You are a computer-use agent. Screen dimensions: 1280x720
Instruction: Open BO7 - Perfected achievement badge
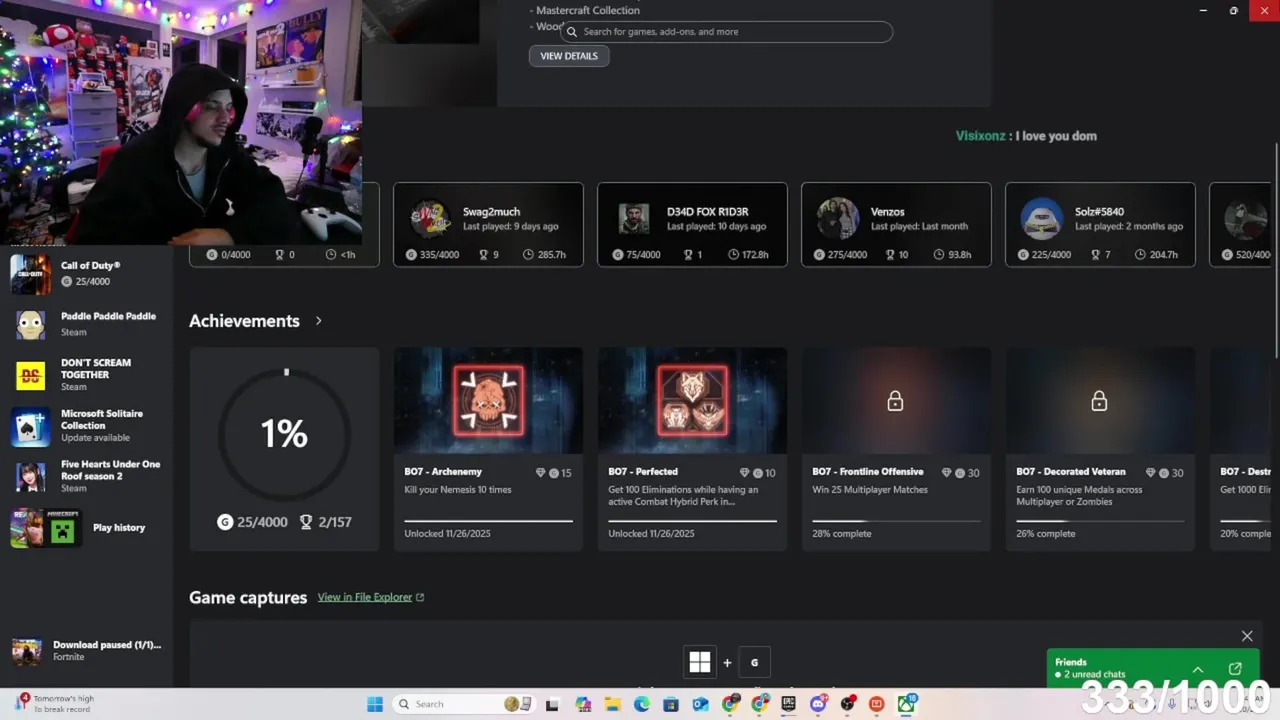692,401
